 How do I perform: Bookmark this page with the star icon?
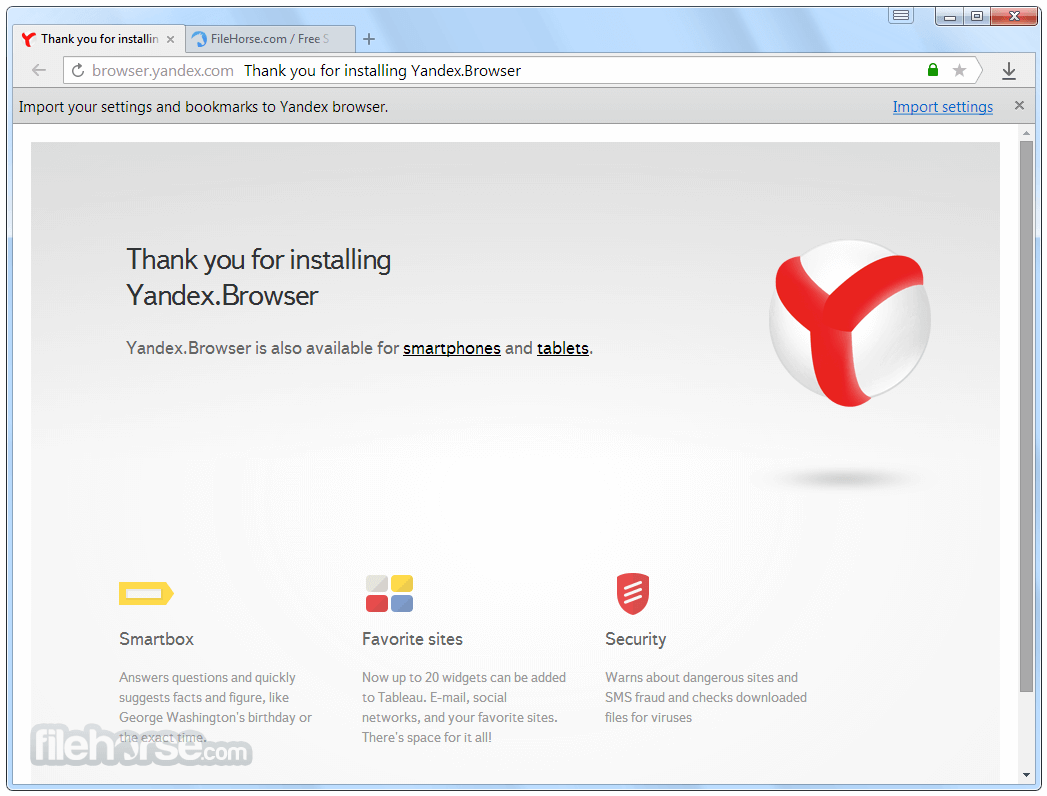coord(959,70)
